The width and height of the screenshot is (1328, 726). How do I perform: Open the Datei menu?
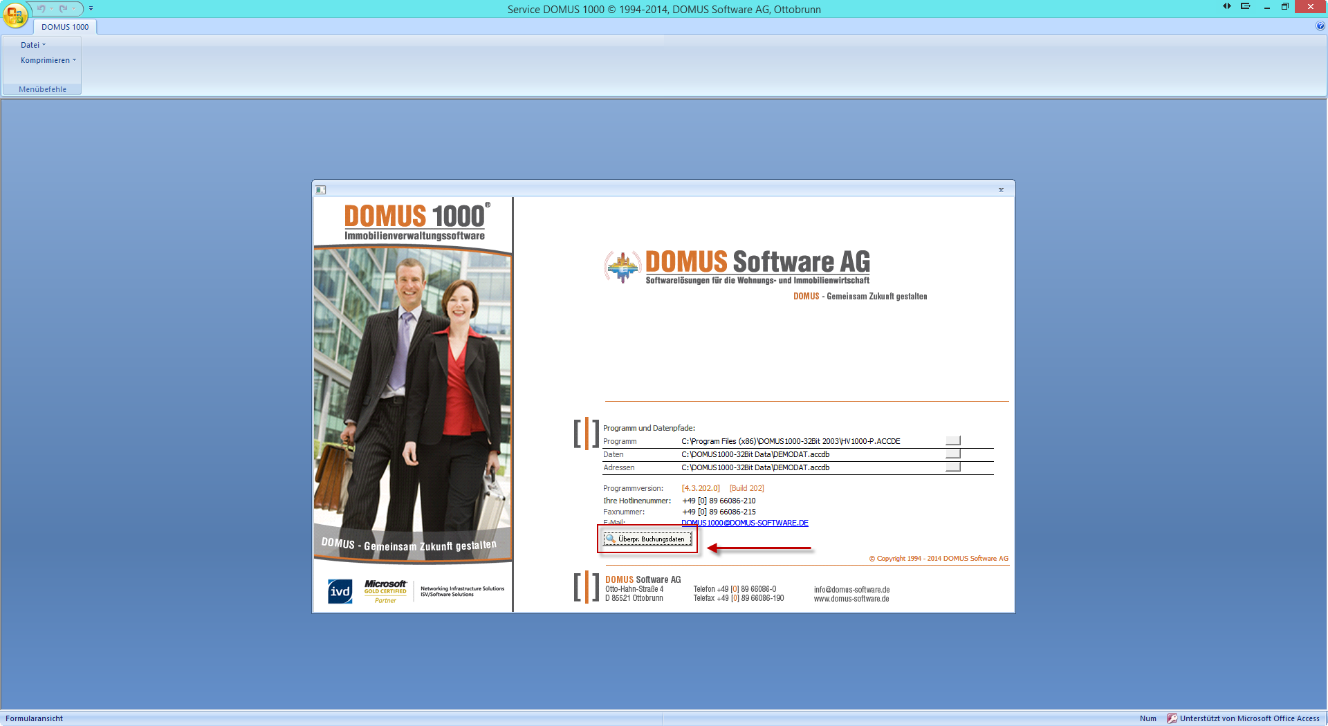[x=33, y=45]
